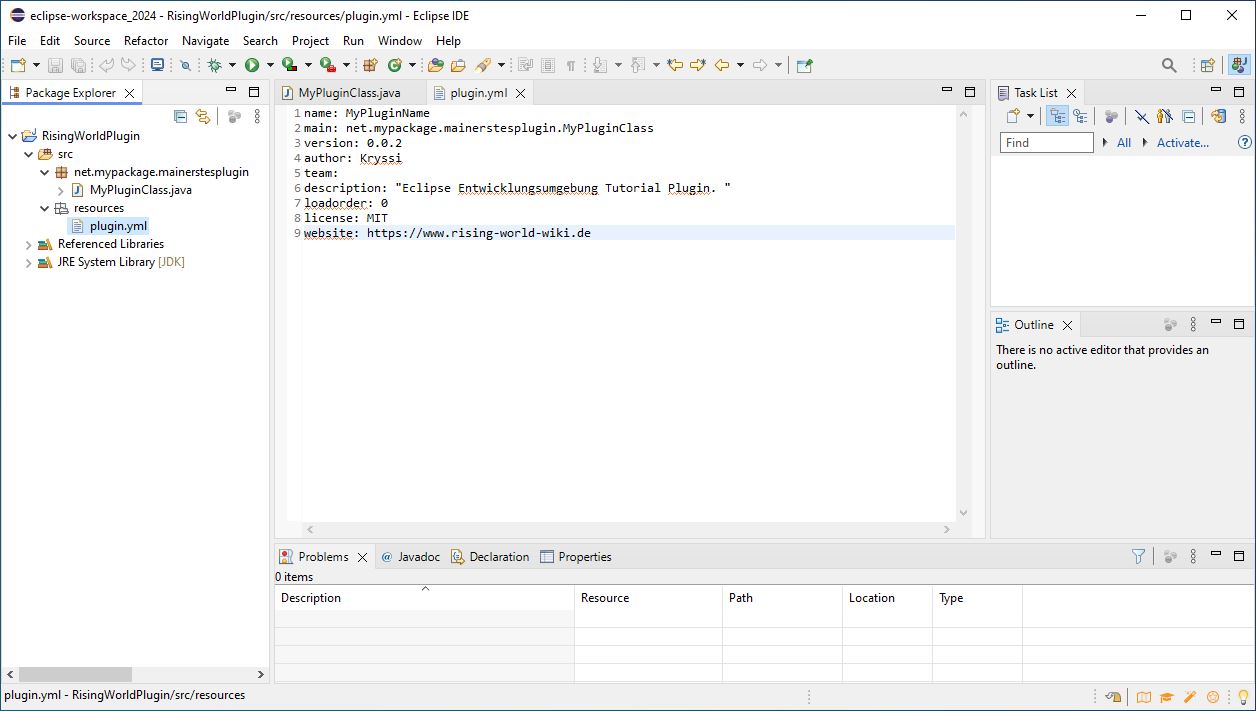
Task: Toggle Show Only My Tasks in Task List
Action: point(1165,116)
